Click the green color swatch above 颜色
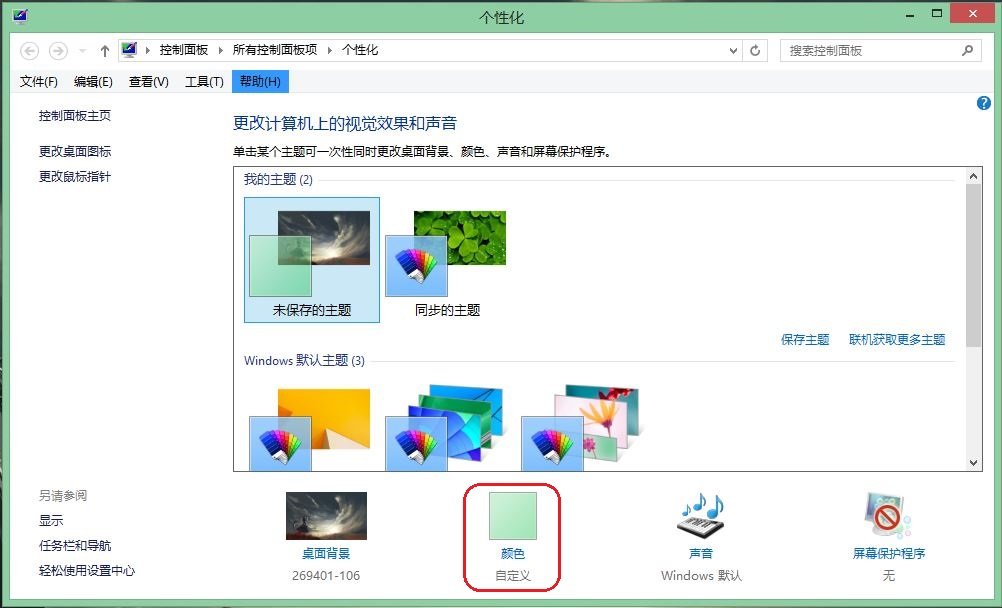 point(512,513)
